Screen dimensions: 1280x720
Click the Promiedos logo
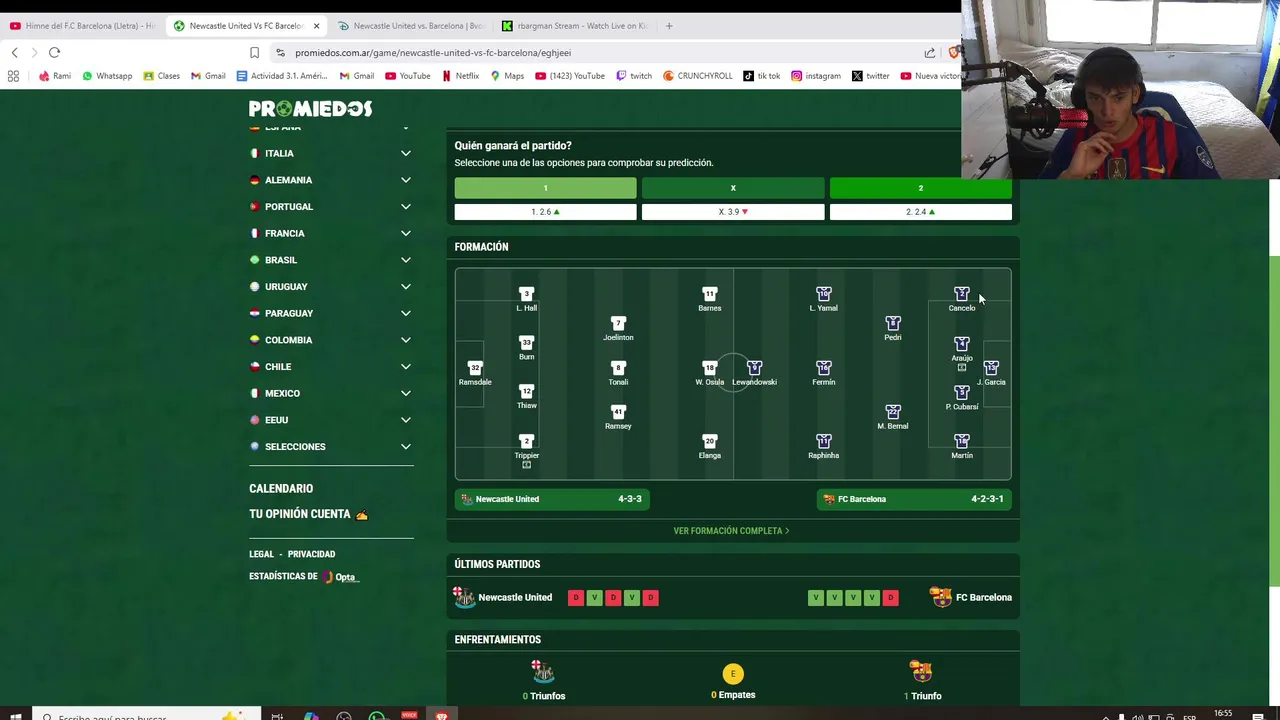[x=310, y=108]
